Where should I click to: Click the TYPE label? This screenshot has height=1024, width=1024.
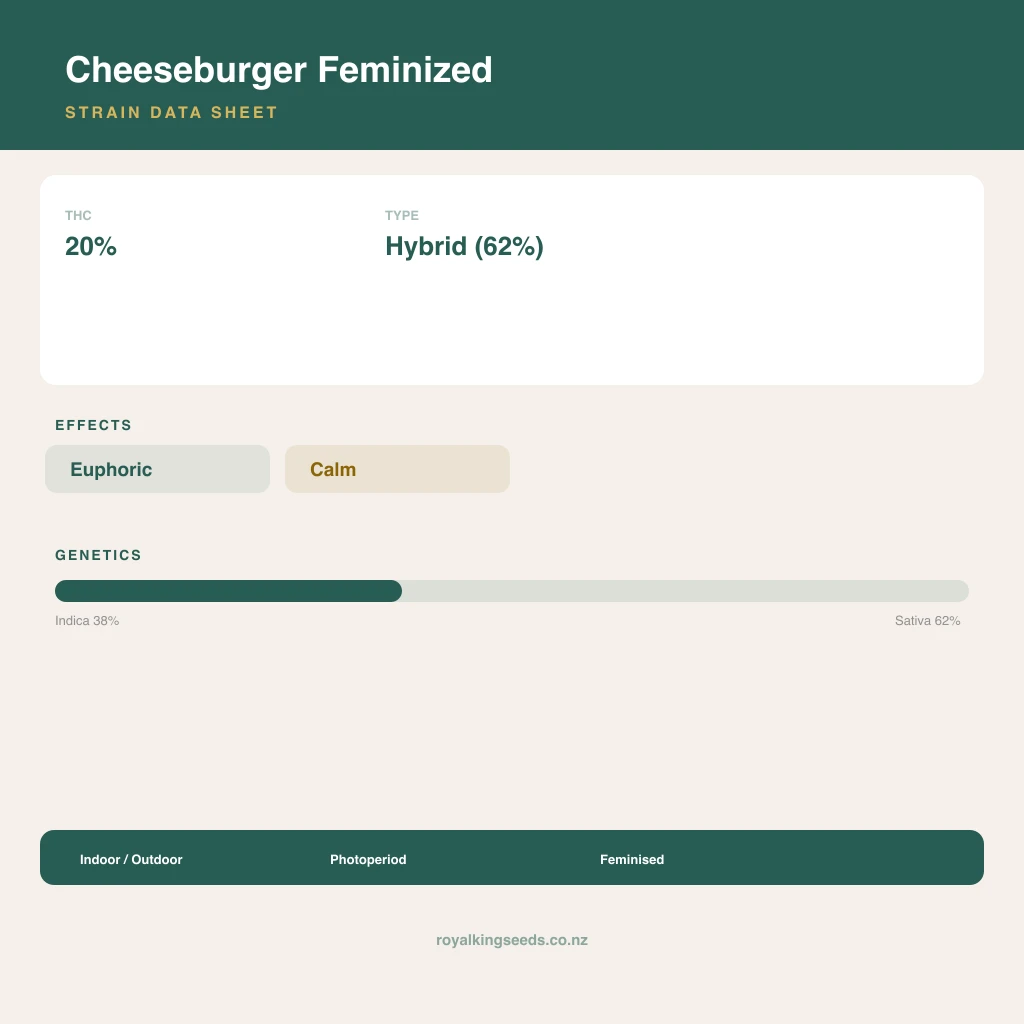402,216
